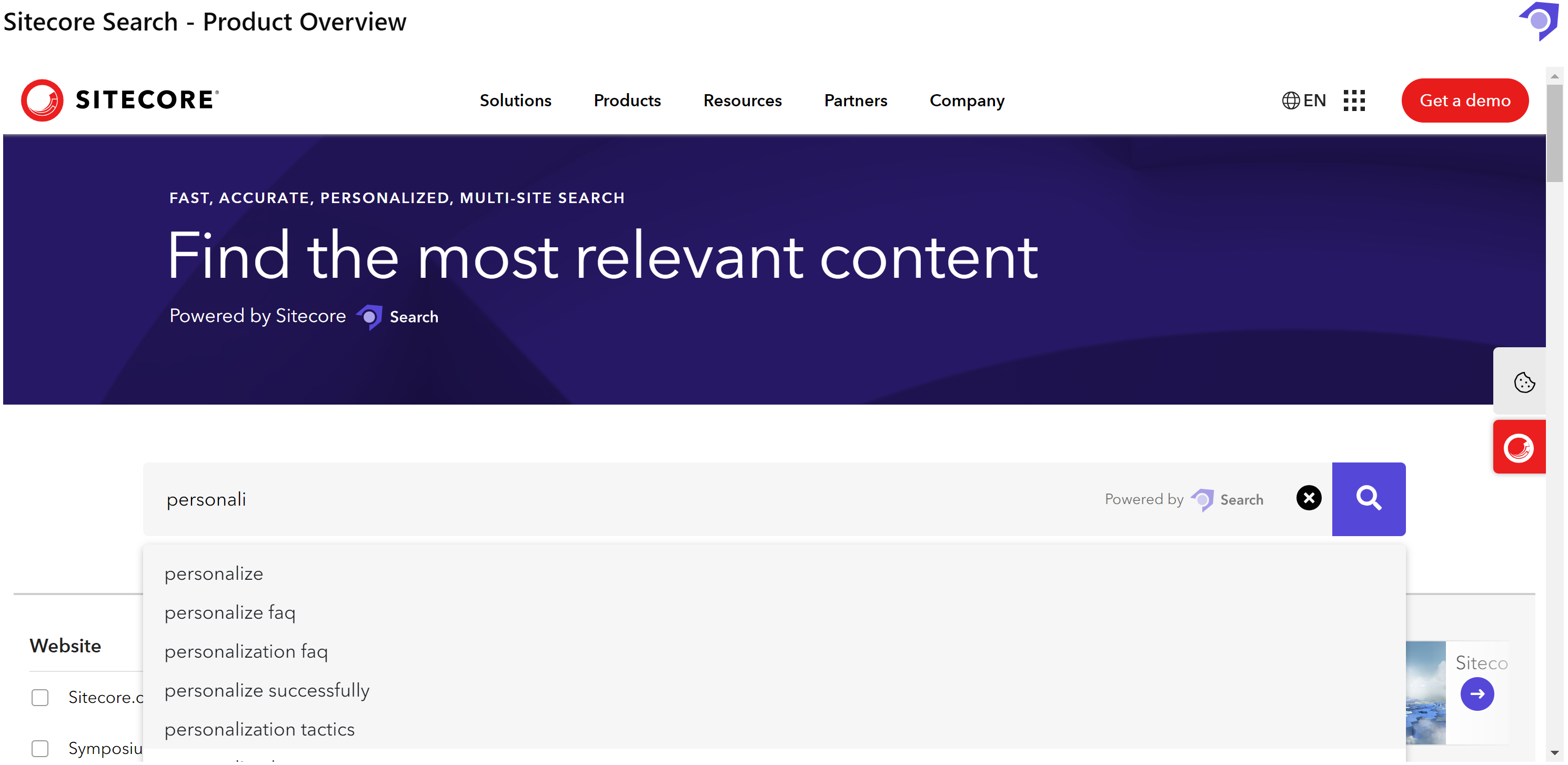The height and width of the screenshot is (765, 1568).
Task: Open the nine-dot apps grid menu
Action: pyautogui.click(x=1354, y=100)
